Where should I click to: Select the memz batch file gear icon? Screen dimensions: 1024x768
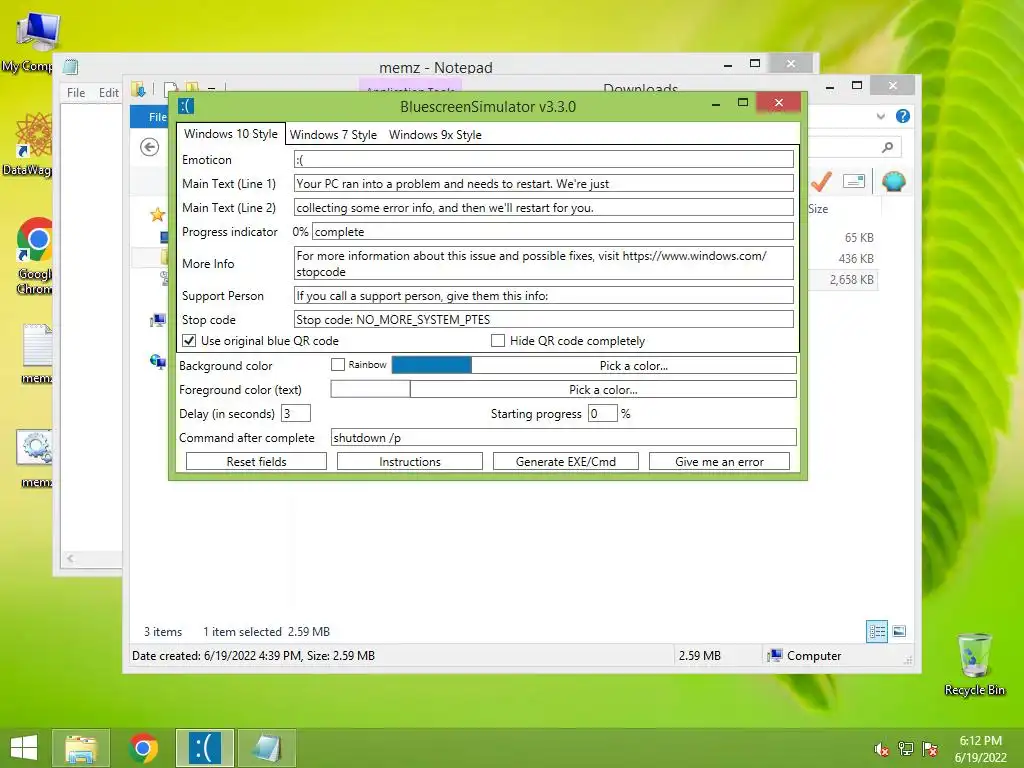(35, 458)
